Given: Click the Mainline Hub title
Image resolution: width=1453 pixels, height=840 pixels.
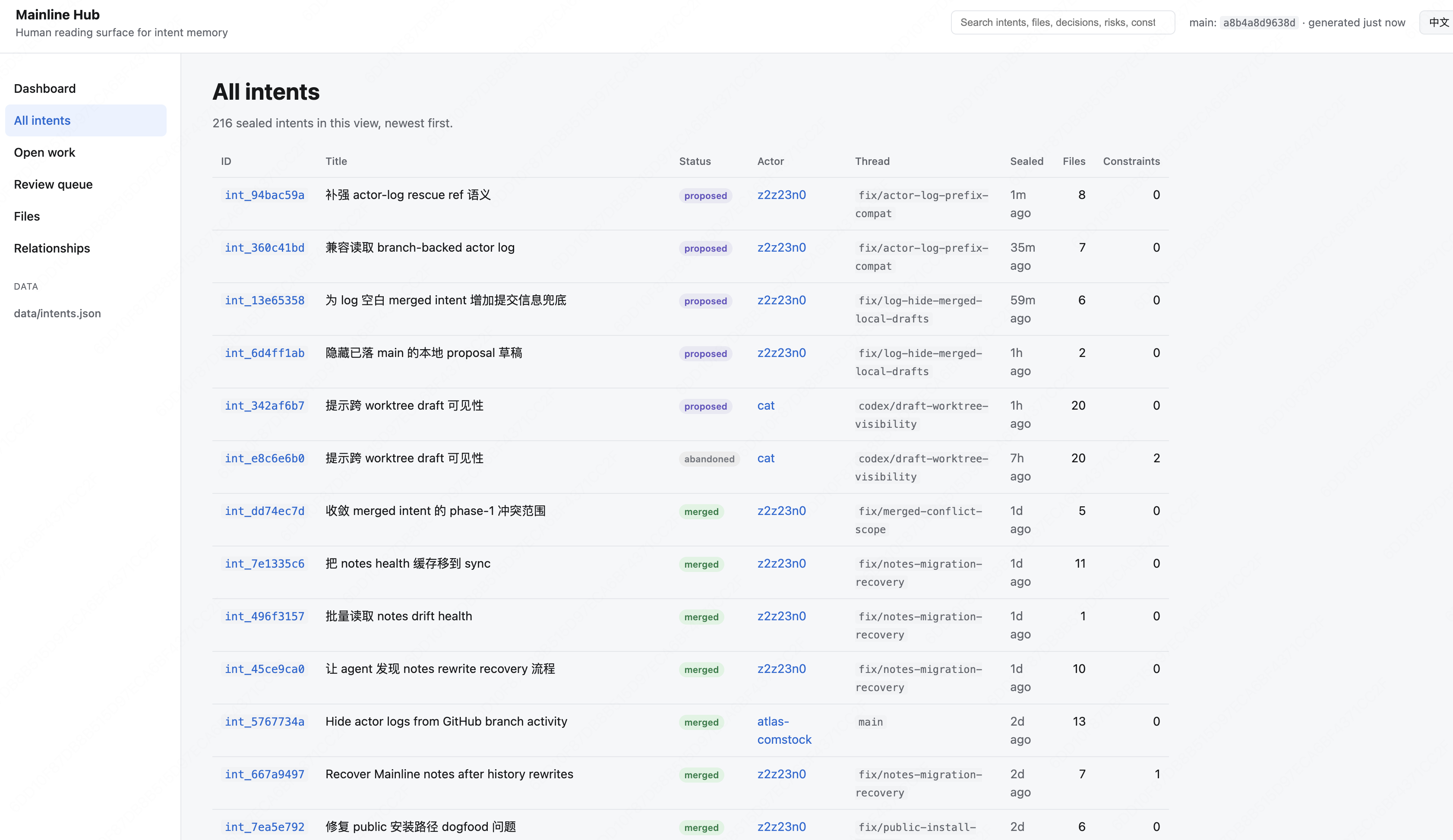Looking at the screenshot, I should pos(58,15).
